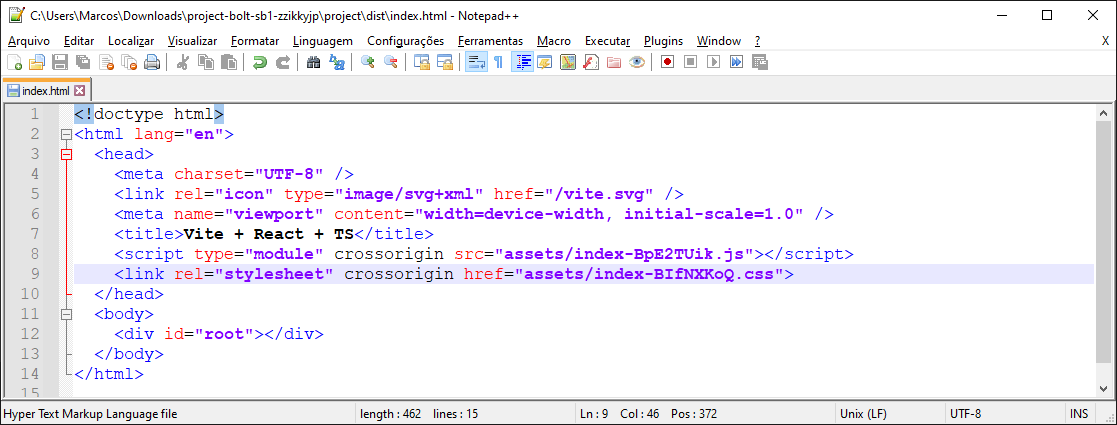Open the Function List icon

click(x=591, y=63)
